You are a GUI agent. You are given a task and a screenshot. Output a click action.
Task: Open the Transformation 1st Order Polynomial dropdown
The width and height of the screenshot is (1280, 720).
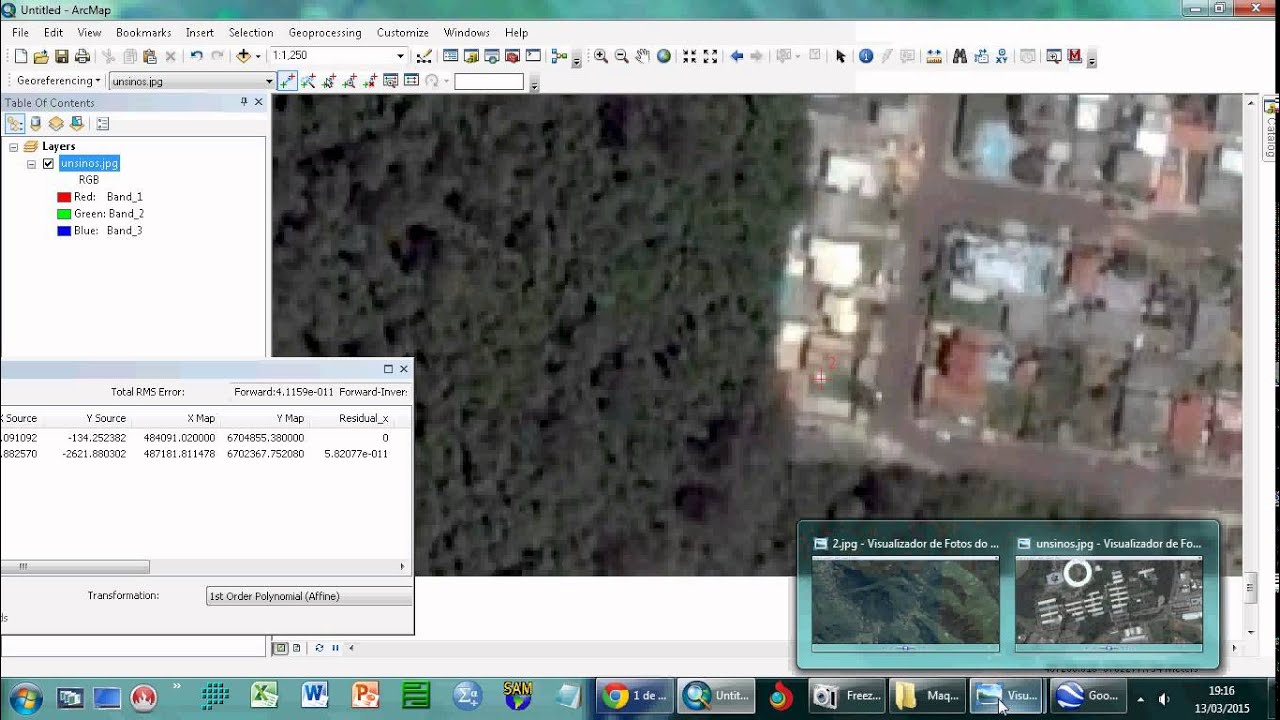[x=309, y=596]
